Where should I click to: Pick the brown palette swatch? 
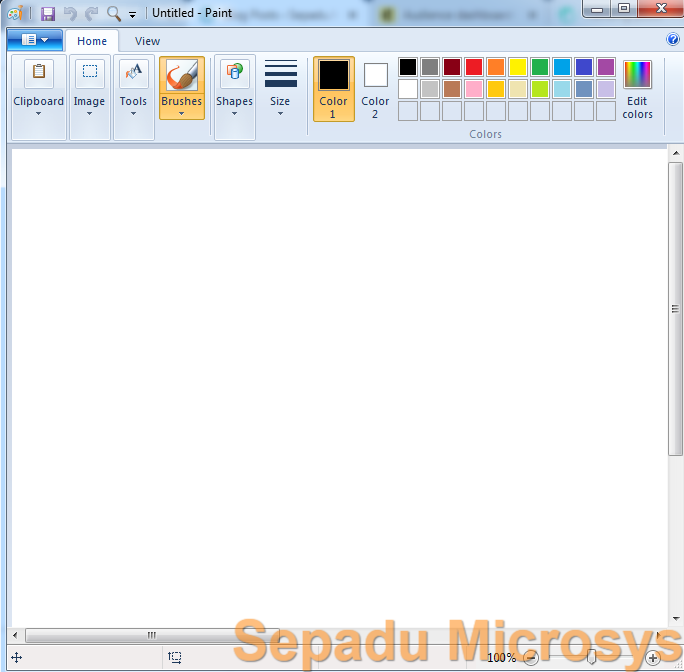point(452,89)
